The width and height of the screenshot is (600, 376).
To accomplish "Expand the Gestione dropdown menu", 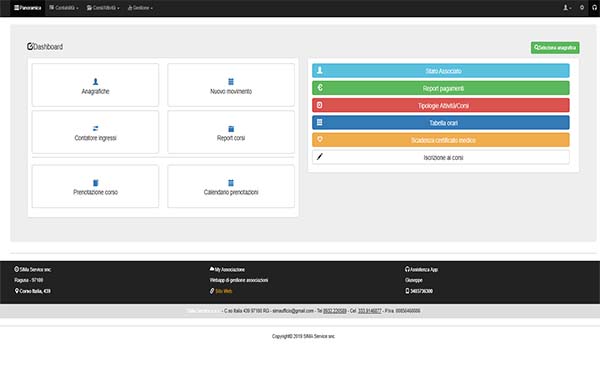I will pyautogui.click(x=140, y=8).
